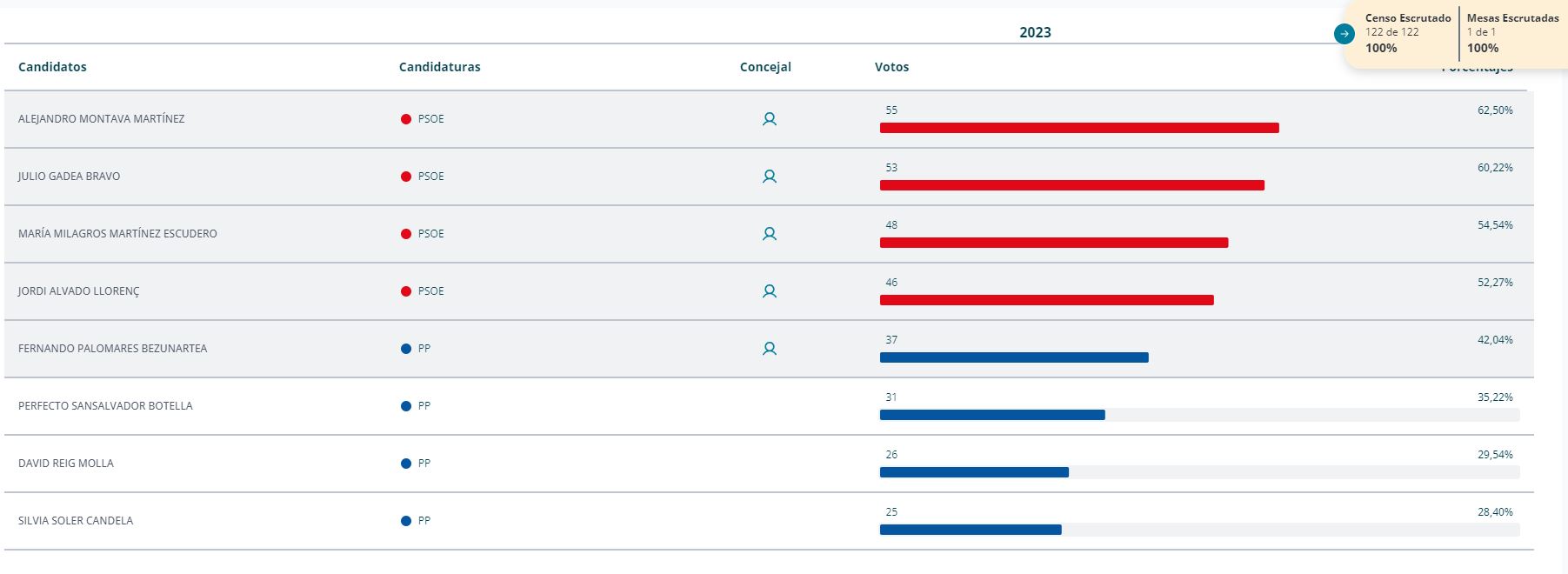Click blue PP dot for Silvia Soler
This screenshot has height=574, width=1568.
click(x=405, y=521)
